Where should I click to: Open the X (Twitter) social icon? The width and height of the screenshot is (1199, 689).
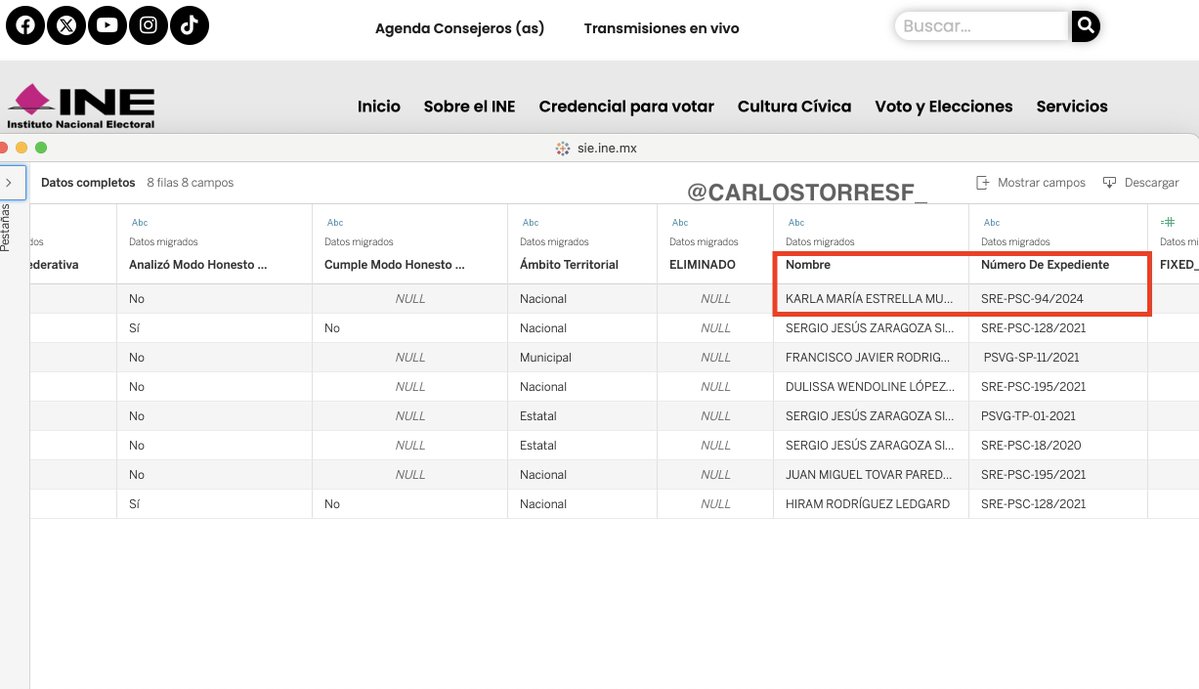click(x=67, y=25)
